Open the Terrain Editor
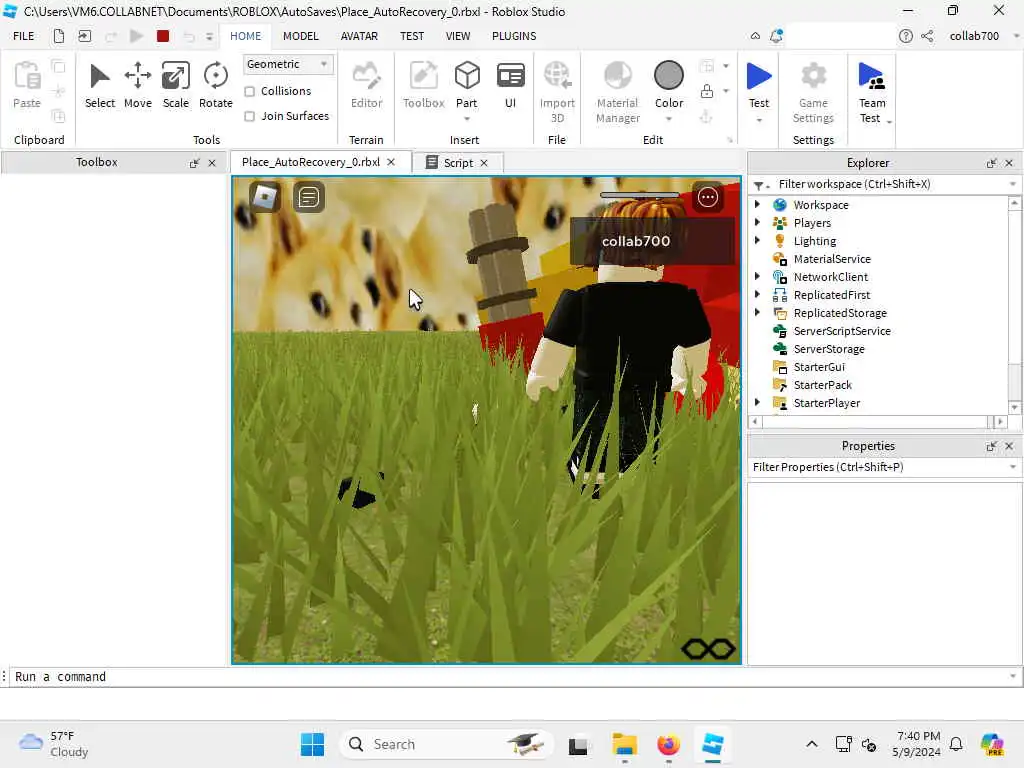Viewport: 1024px width, 768px height. pyautogui.click(x=366, y=85)
